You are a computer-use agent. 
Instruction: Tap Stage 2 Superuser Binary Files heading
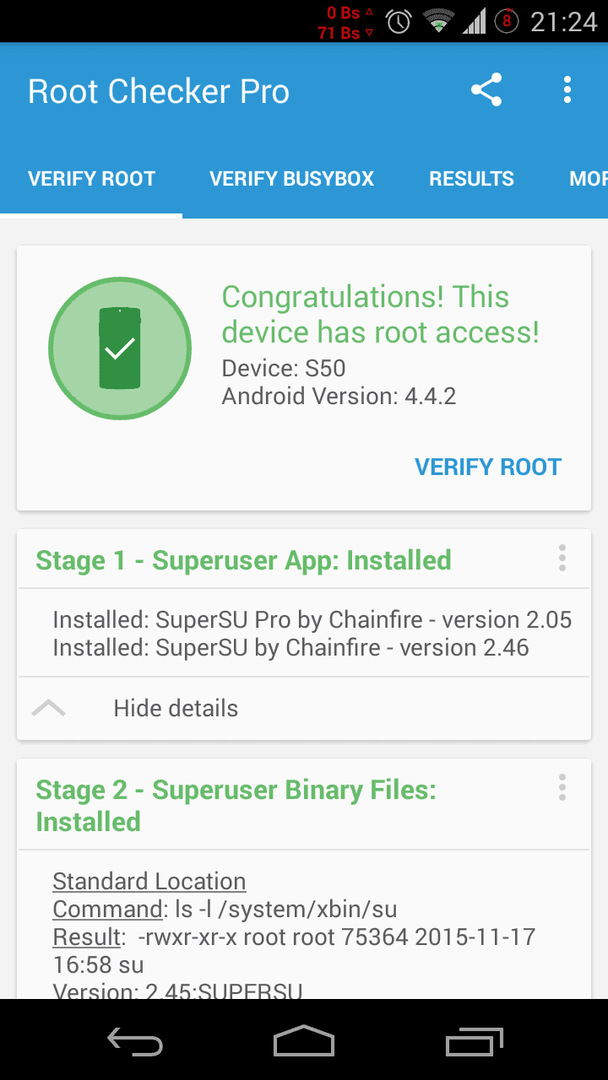[236, 805]
